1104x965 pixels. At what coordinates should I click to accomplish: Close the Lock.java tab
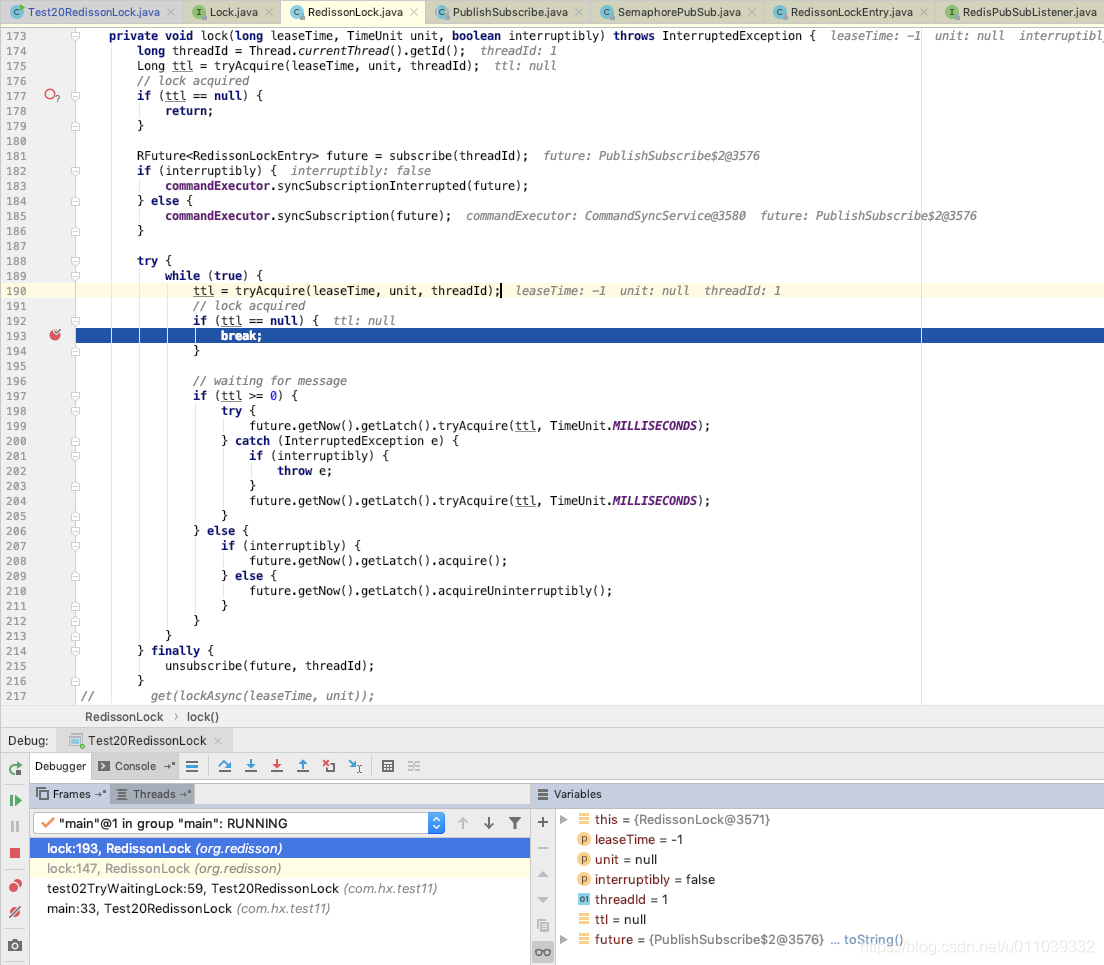pyautogui.click(x=269, y=12)
